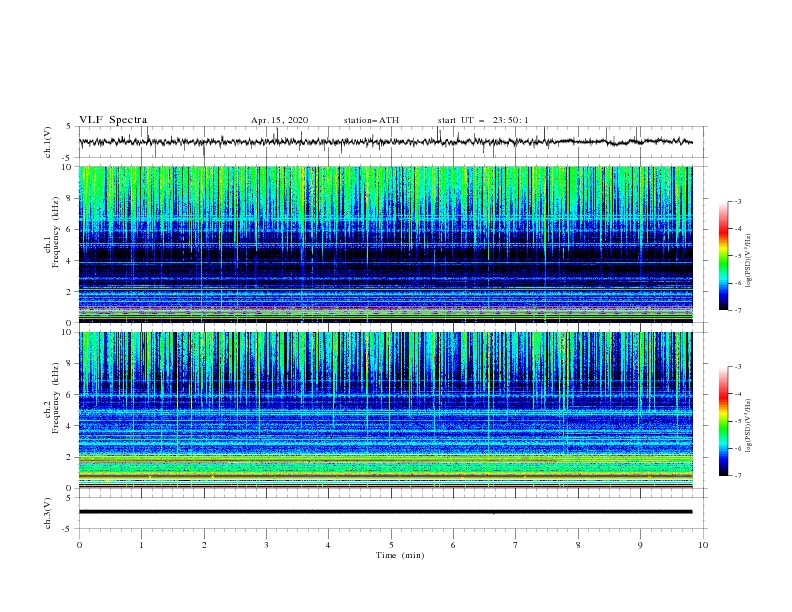Click the time axis tick label "0"
Image resolution: width=792 pixels, height=612 pixels.
click(79, 545)
